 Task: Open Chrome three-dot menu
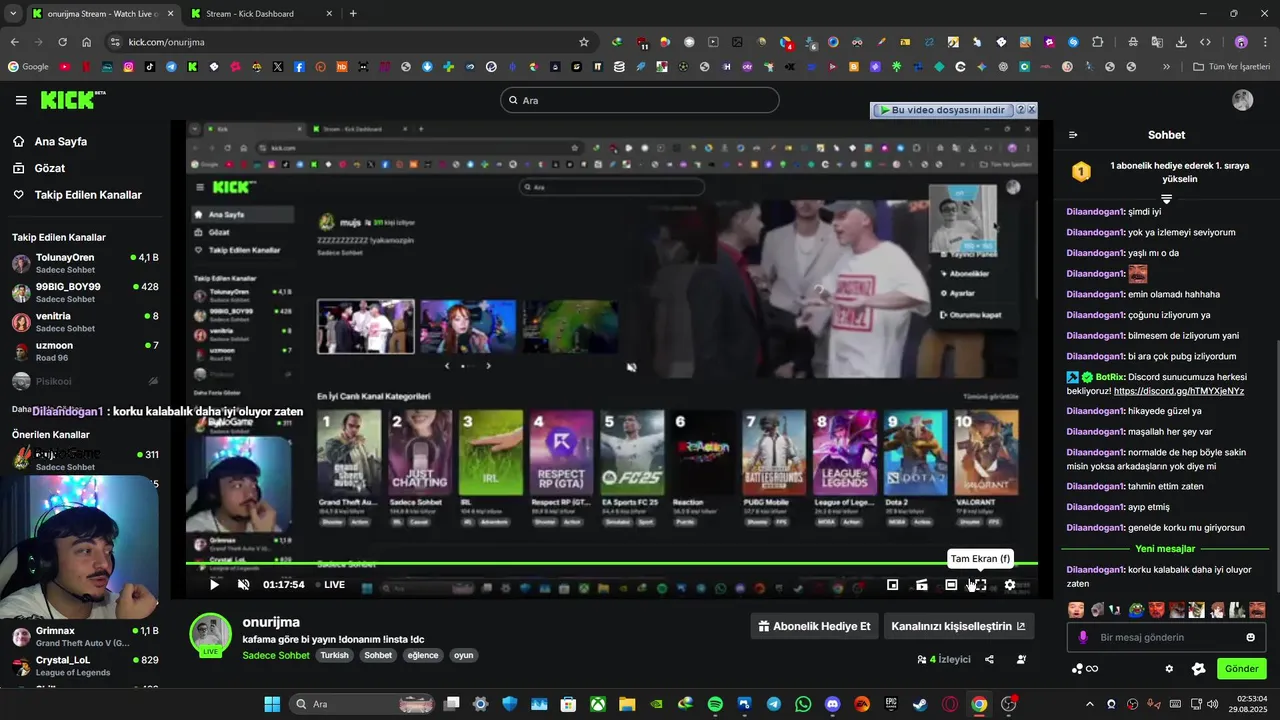tap(1264, 42)
